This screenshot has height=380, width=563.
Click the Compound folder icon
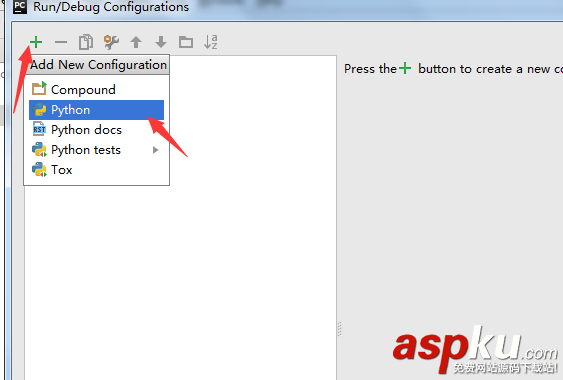(39, 88)
